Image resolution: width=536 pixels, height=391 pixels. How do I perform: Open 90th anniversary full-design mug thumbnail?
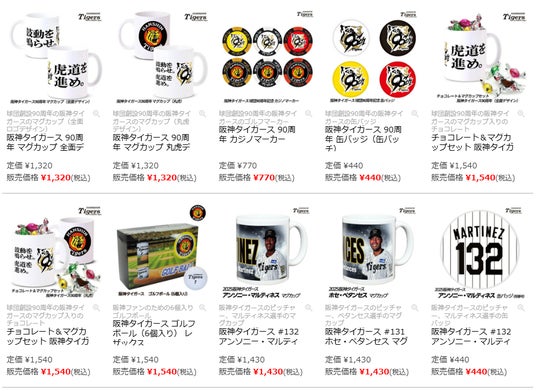[x=56, y=58]
